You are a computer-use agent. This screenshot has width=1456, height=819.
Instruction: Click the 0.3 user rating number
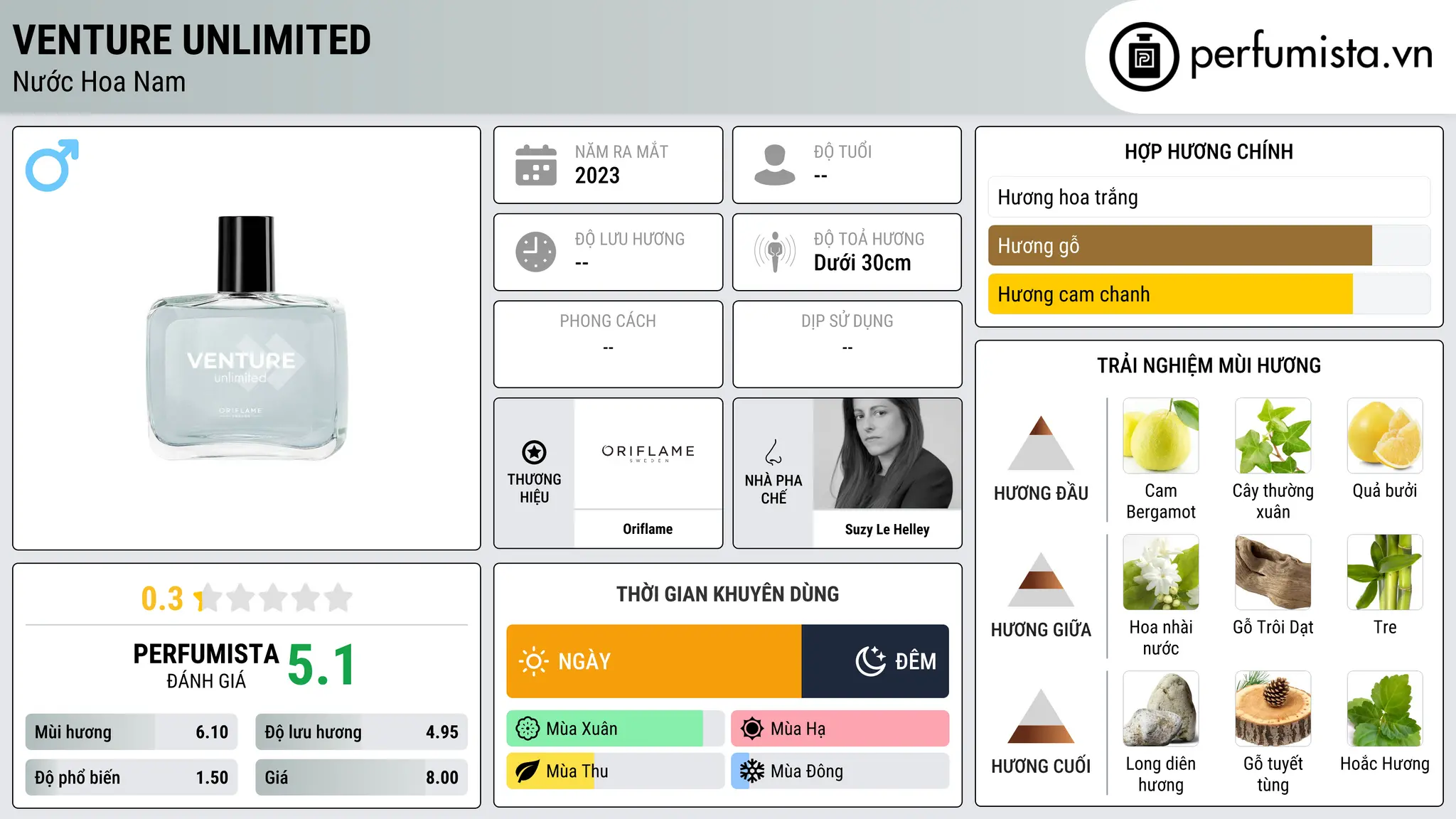click(162, 599)
